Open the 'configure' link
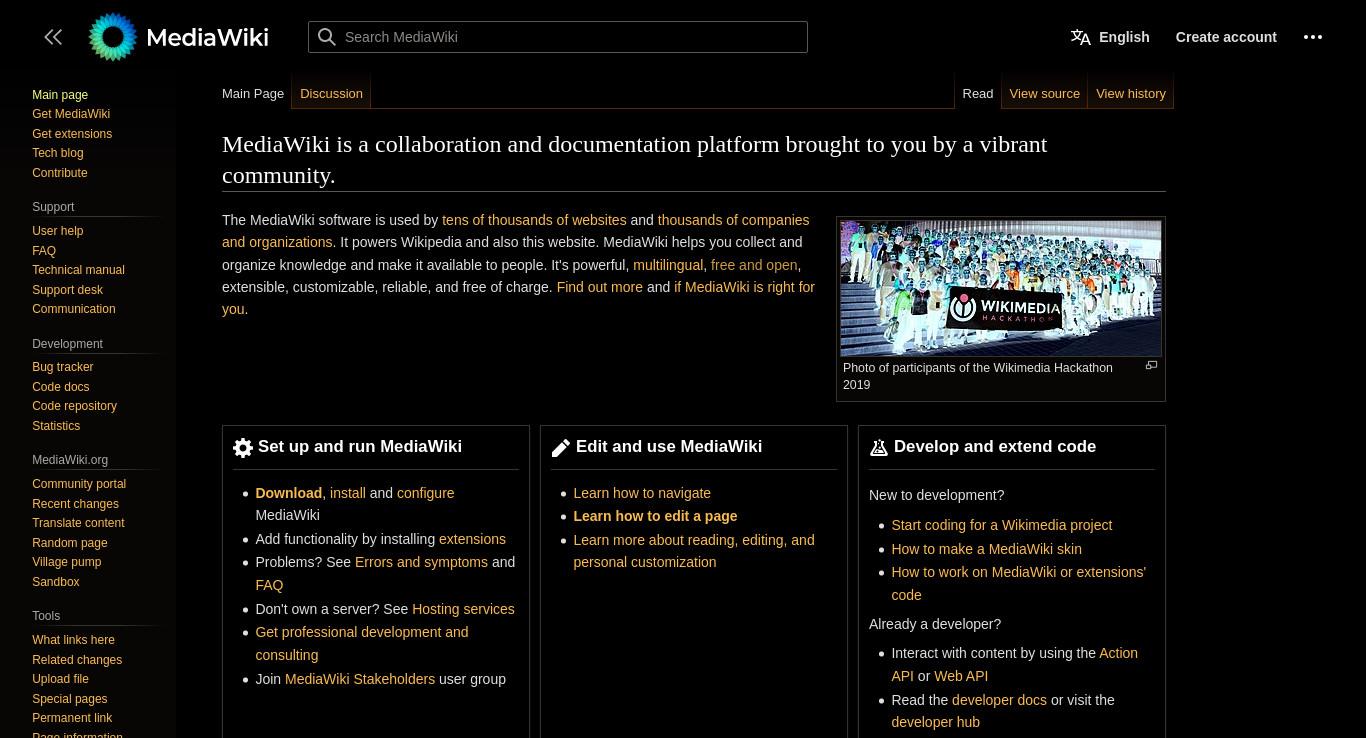 click(x=426, y=493)
